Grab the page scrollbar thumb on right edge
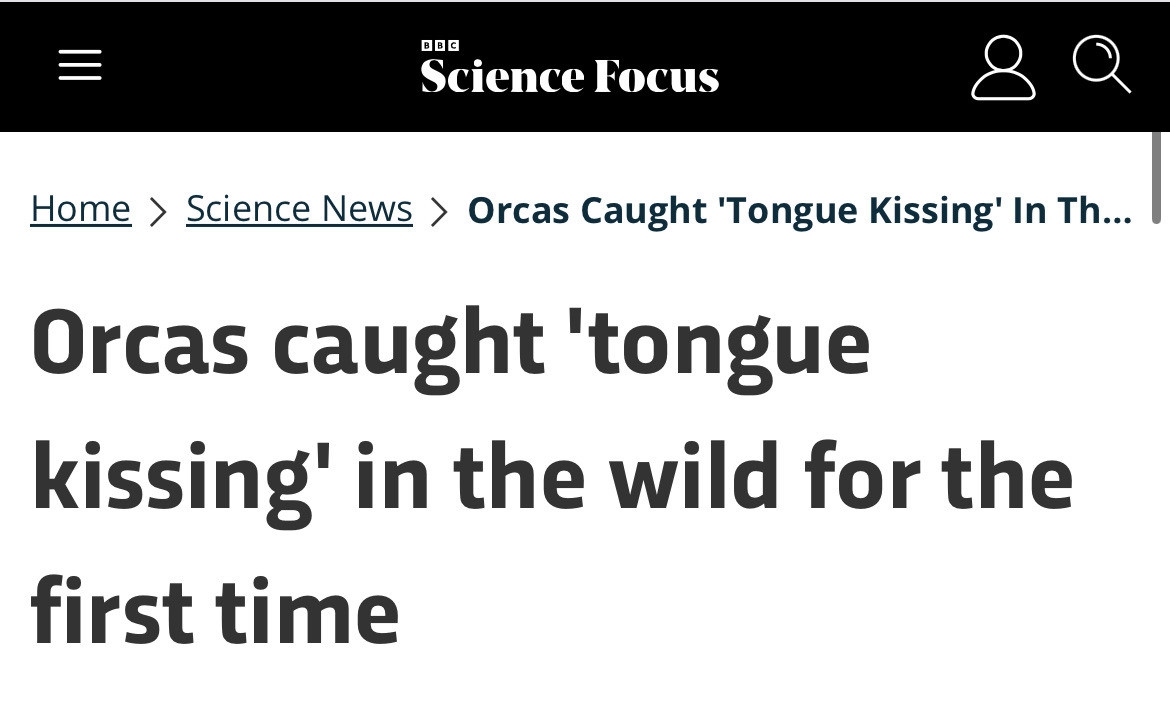1170x708 pixels. pyautogui.click(x=1156, y=176)
